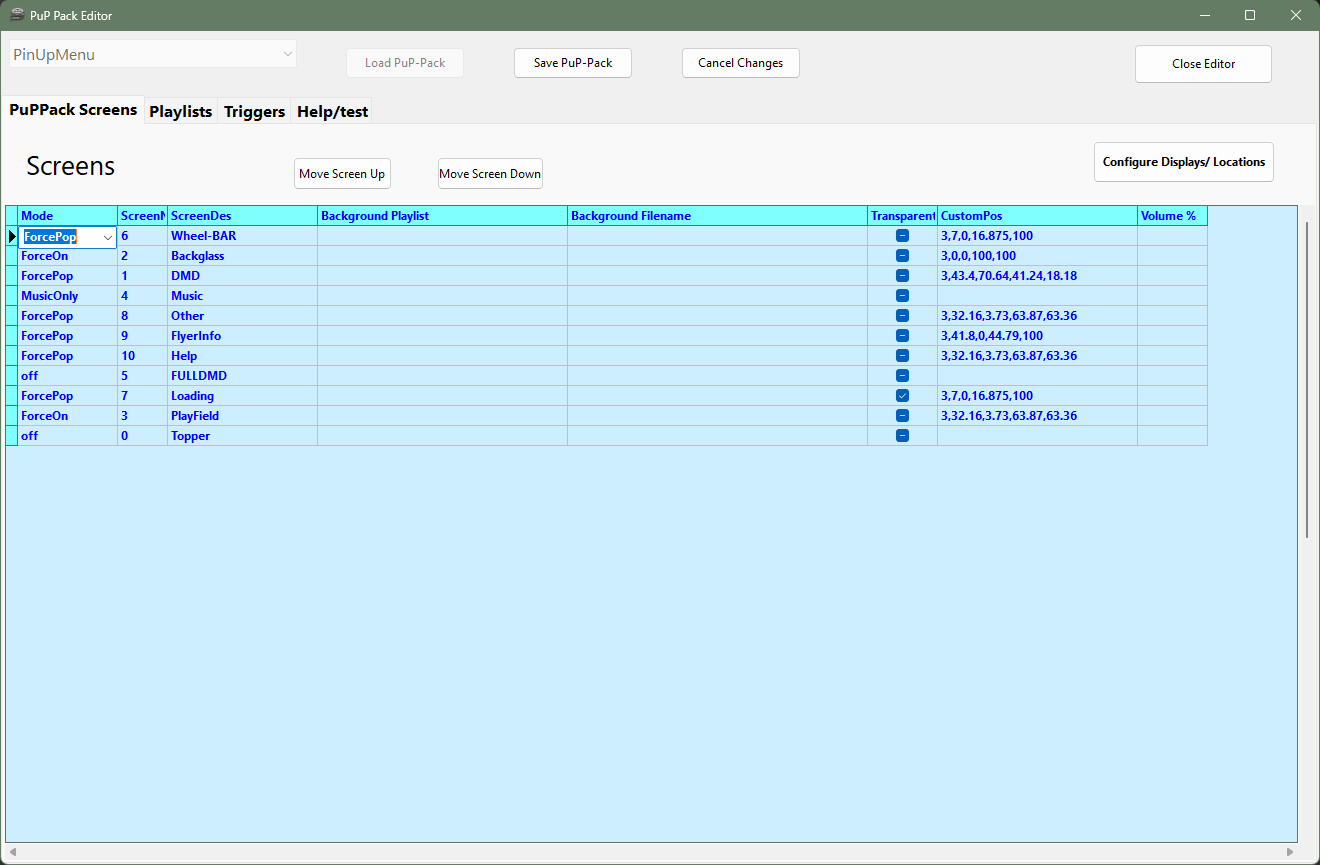Click the vertical scrollbar on the grid
This screenshot has width=1320, height=865.
[x=1307, y=380]
